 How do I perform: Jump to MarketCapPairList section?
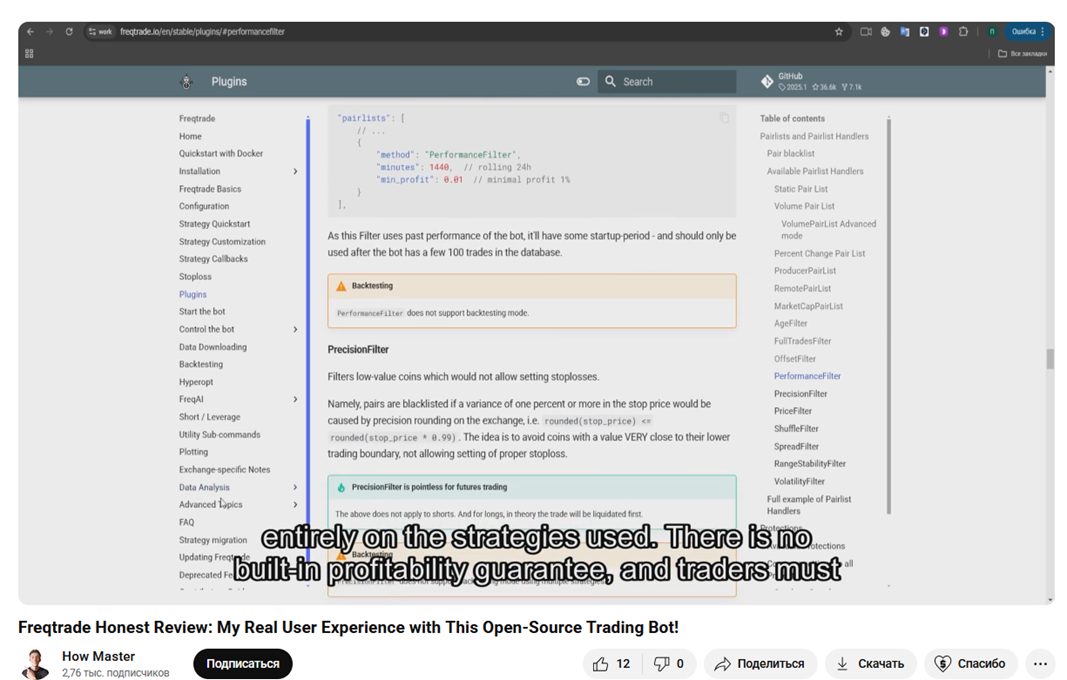coord(808,306)
